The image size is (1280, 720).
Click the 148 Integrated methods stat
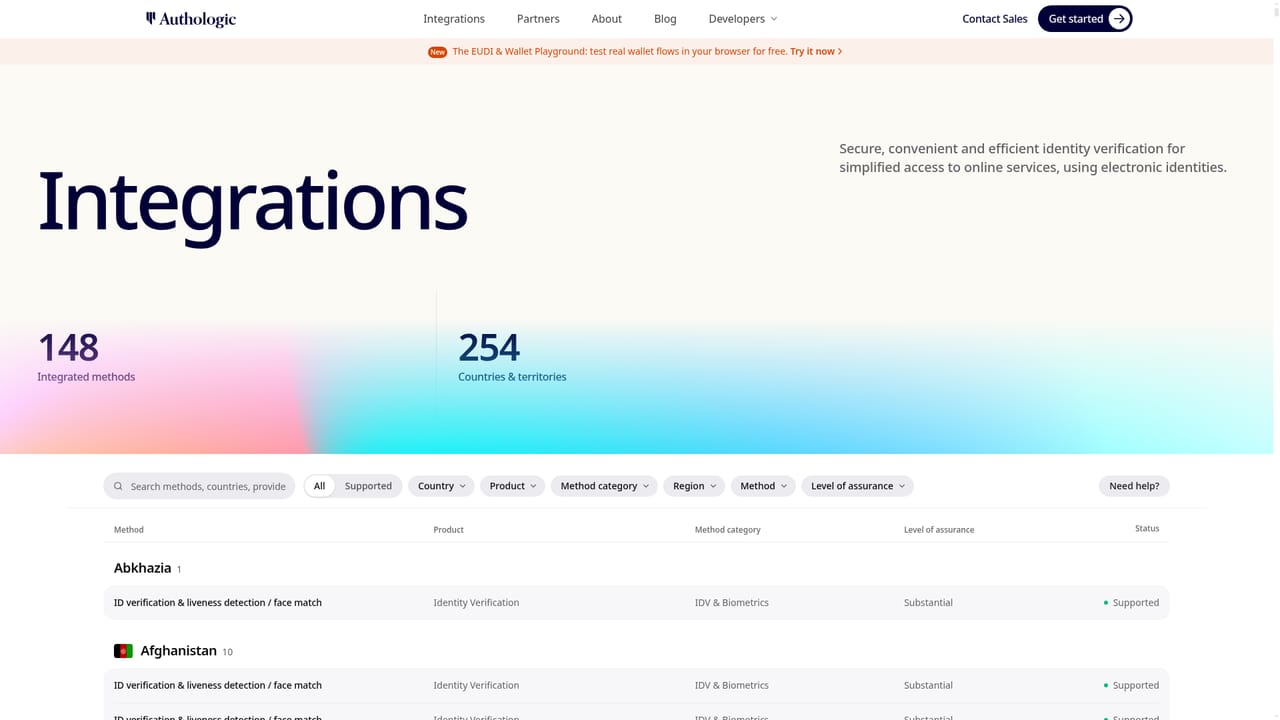(86, 356)
